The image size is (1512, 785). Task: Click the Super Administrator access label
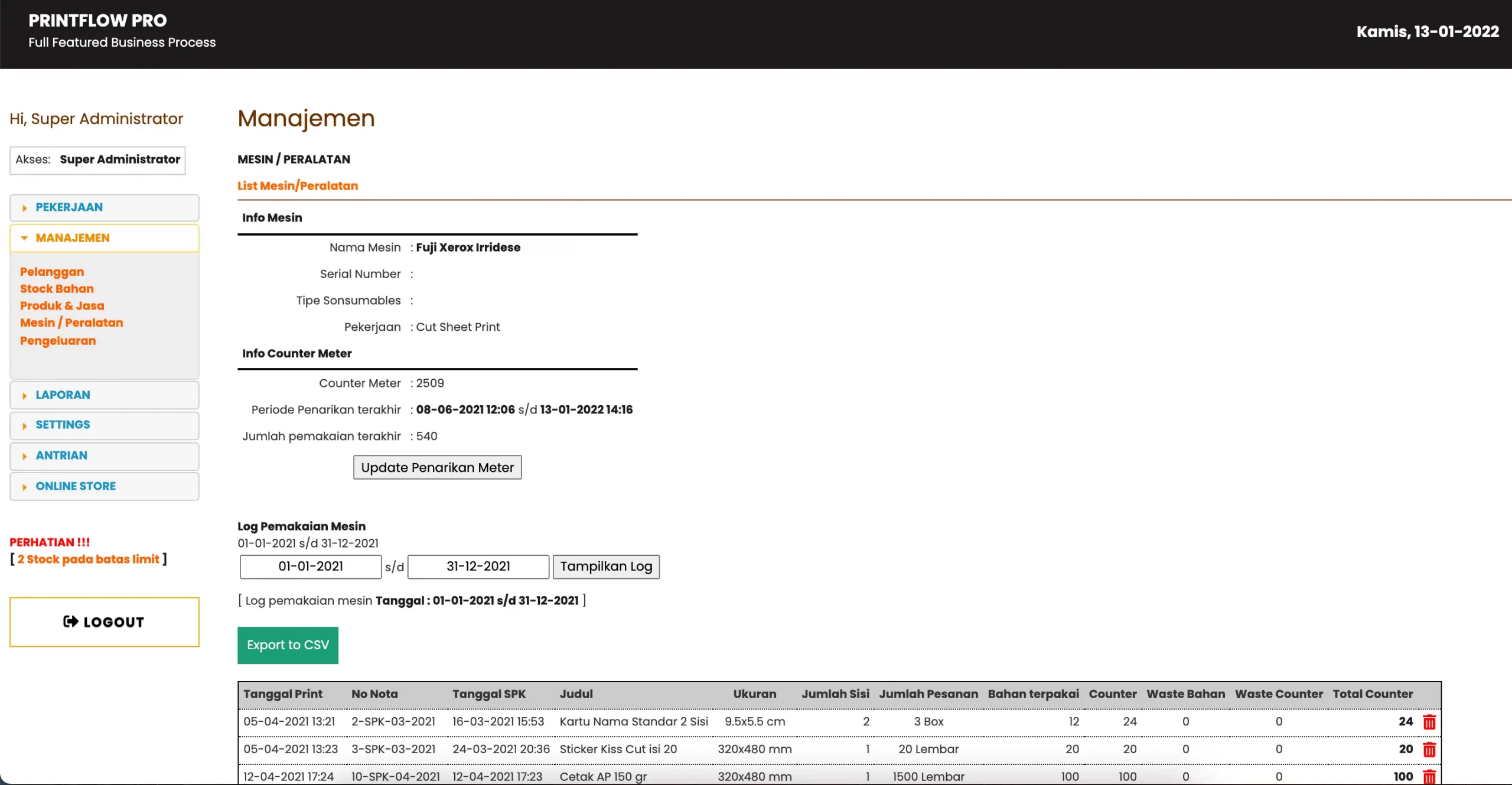coord(120,159)
